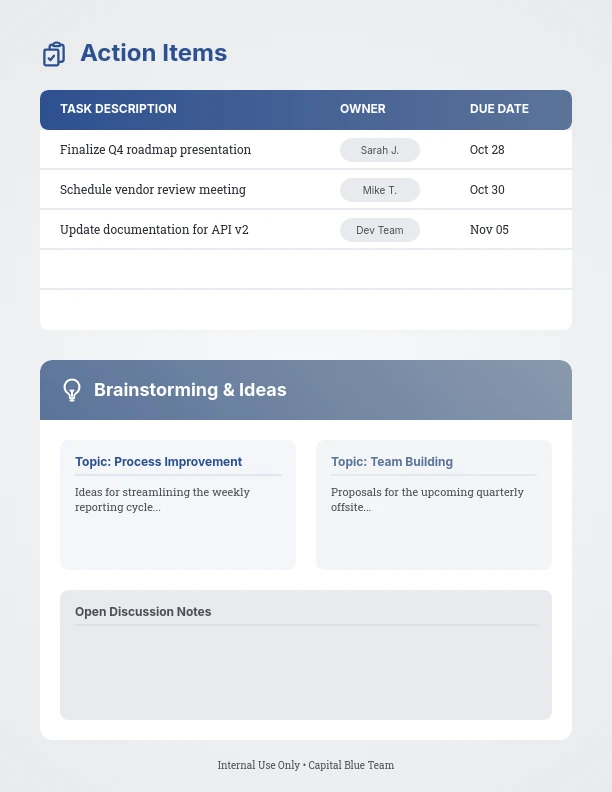
Task: Select the Sarah J. owner badge
Action: point(380,150)
